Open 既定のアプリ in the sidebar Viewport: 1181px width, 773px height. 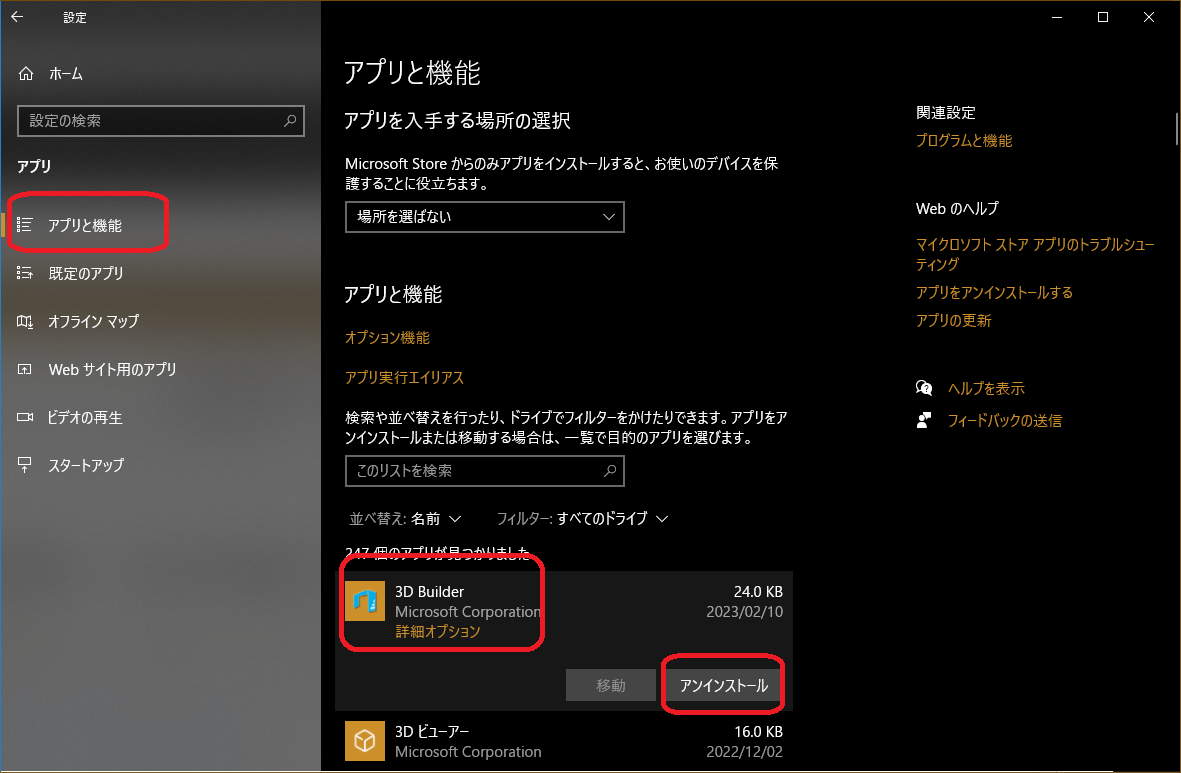(85, 273)
